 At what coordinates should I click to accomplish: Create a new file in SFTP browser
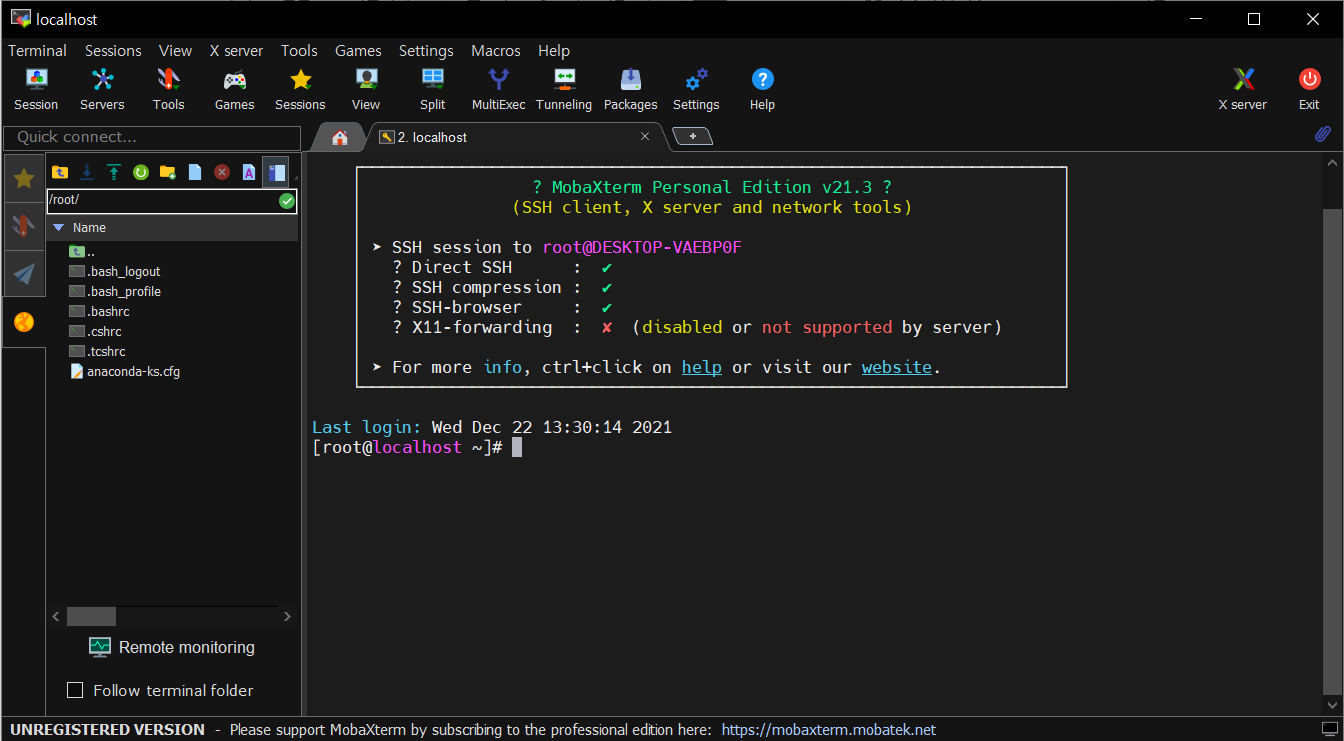pyautogui.click(x=195, y=172)
